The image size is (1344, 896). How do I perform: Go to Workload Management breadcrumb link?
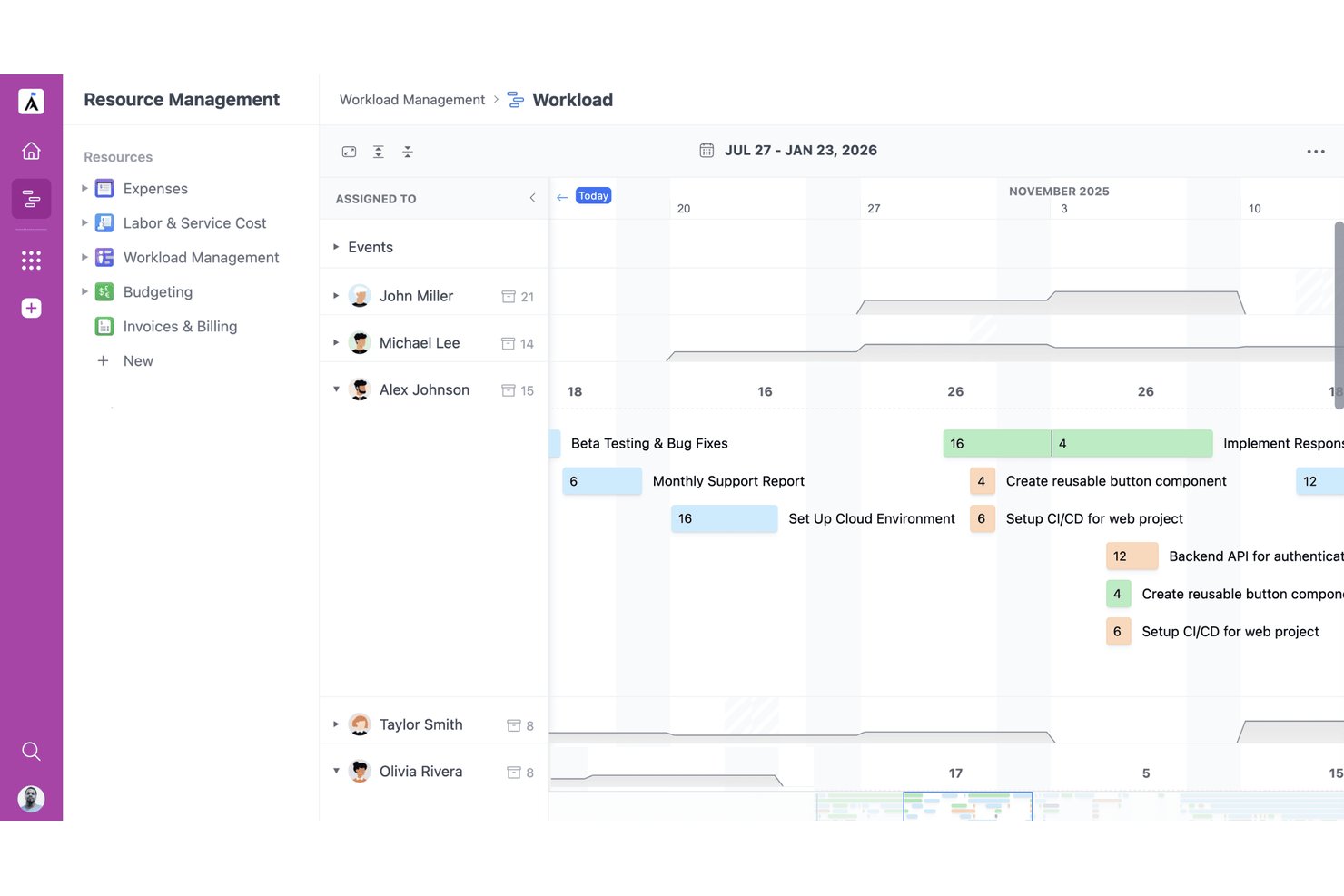[412, 100]
